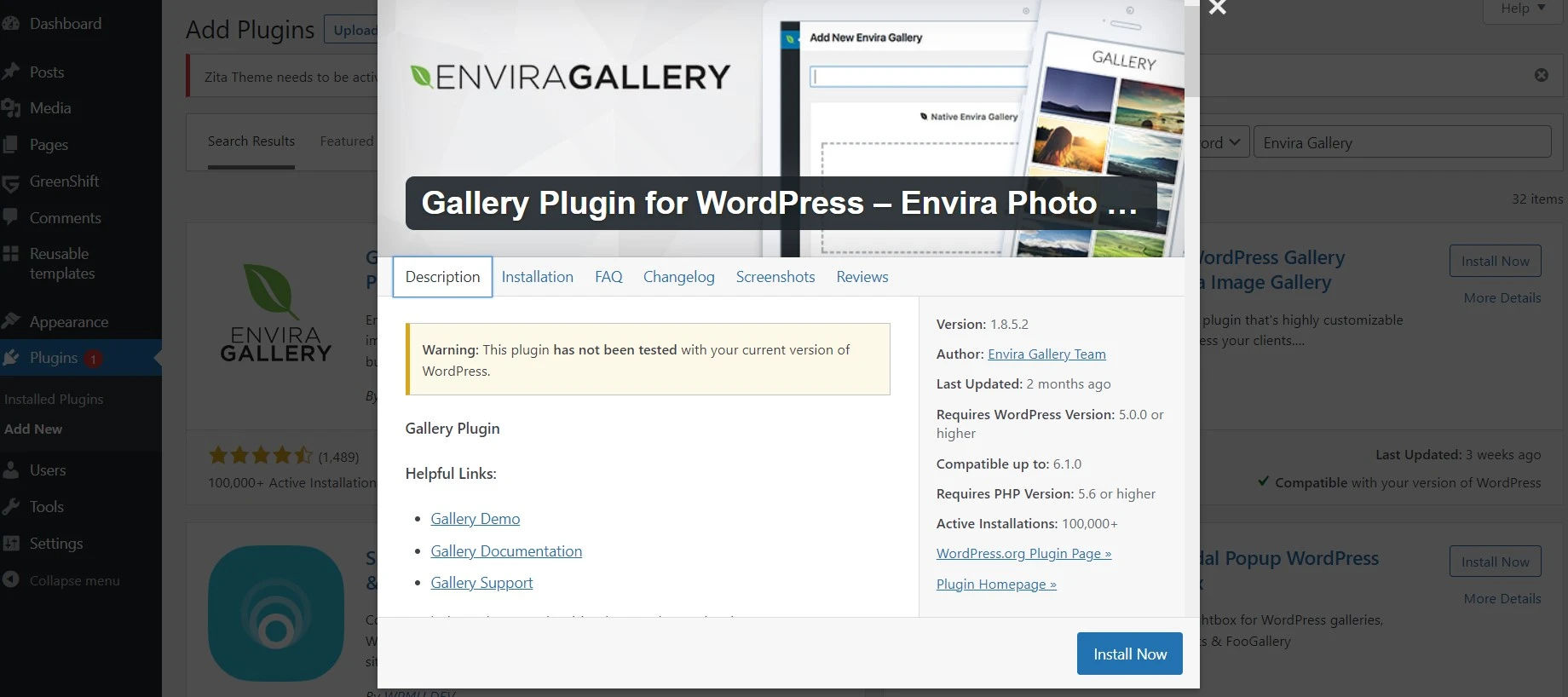Open the Screenshots tab
This screenshot has height=697, width=1568.
pos(775,277)
